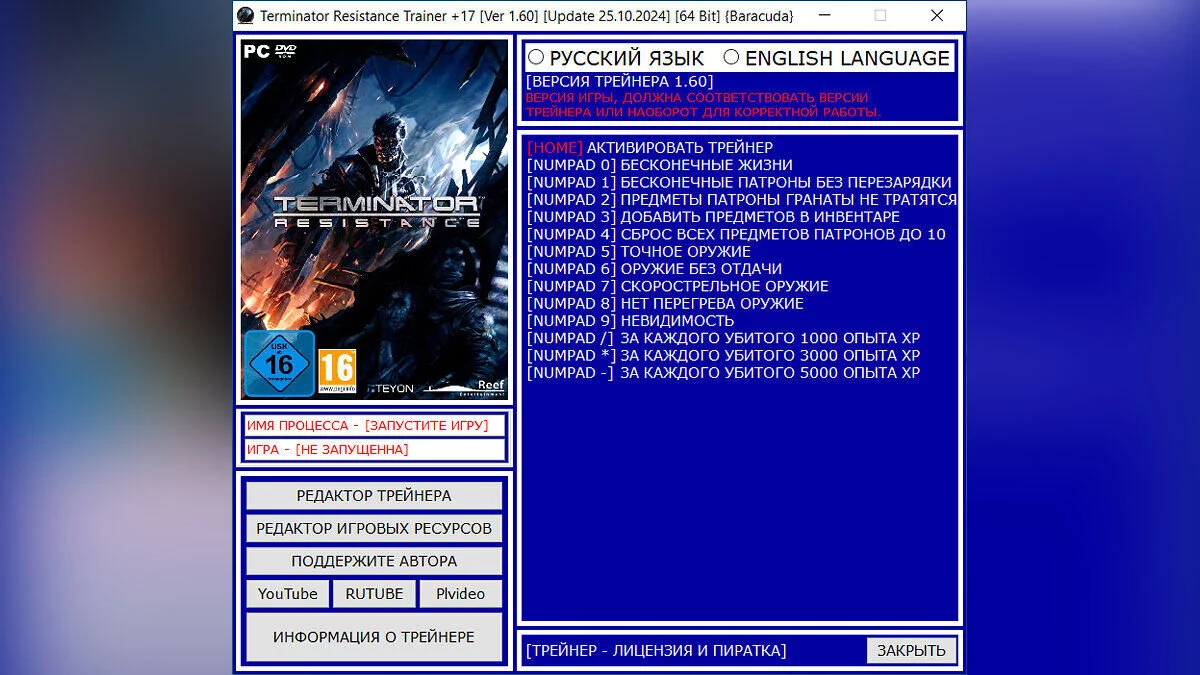Image resolution: width=1200 pixels, height=675 pixels.
Task: Select the РУССКИЙ ЯЗЫК radio button
Action: coord(537,57)
